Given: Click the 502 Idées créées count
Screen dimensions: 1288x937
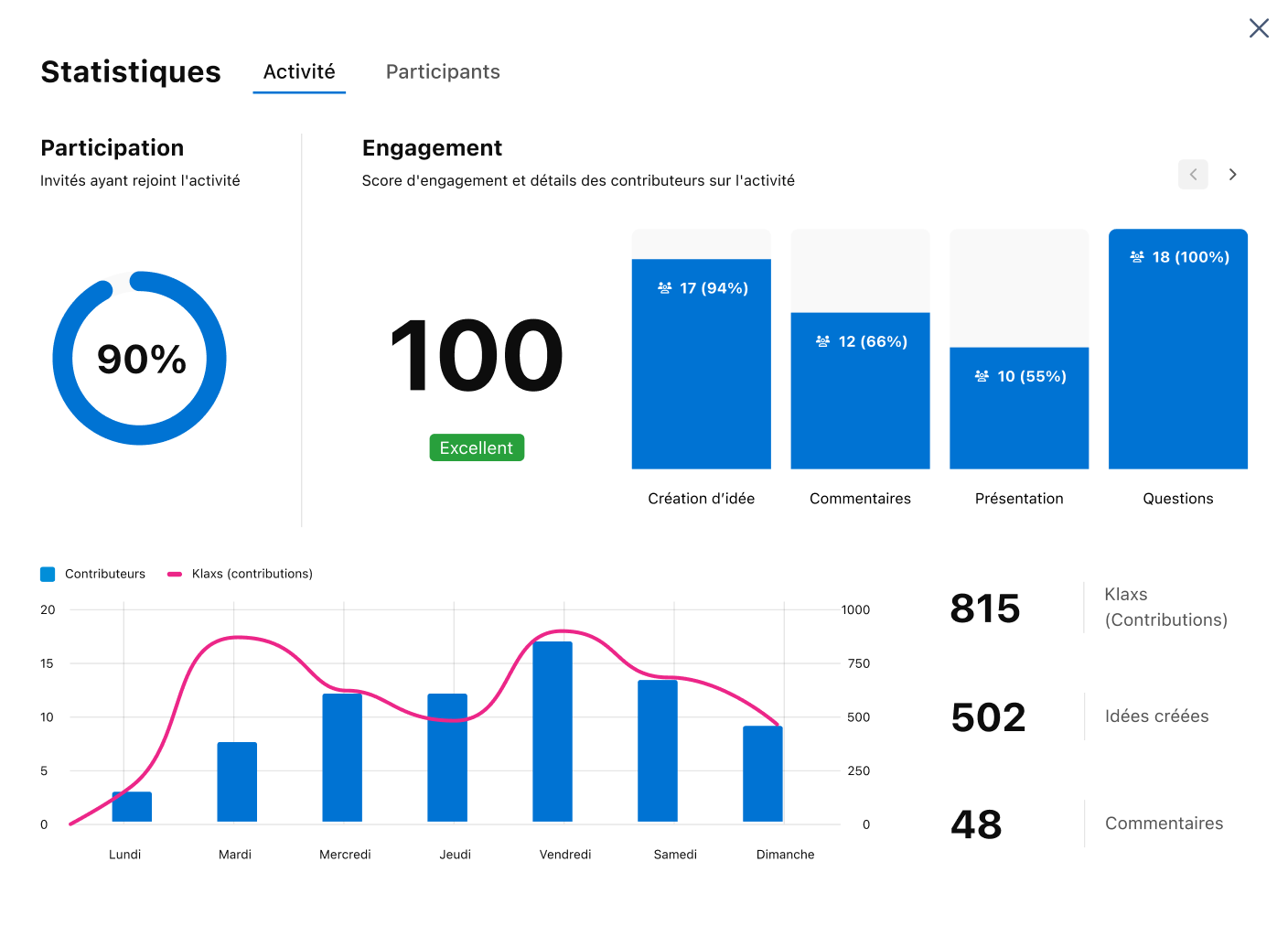Looking at the screenshot, I should [988, 716].
